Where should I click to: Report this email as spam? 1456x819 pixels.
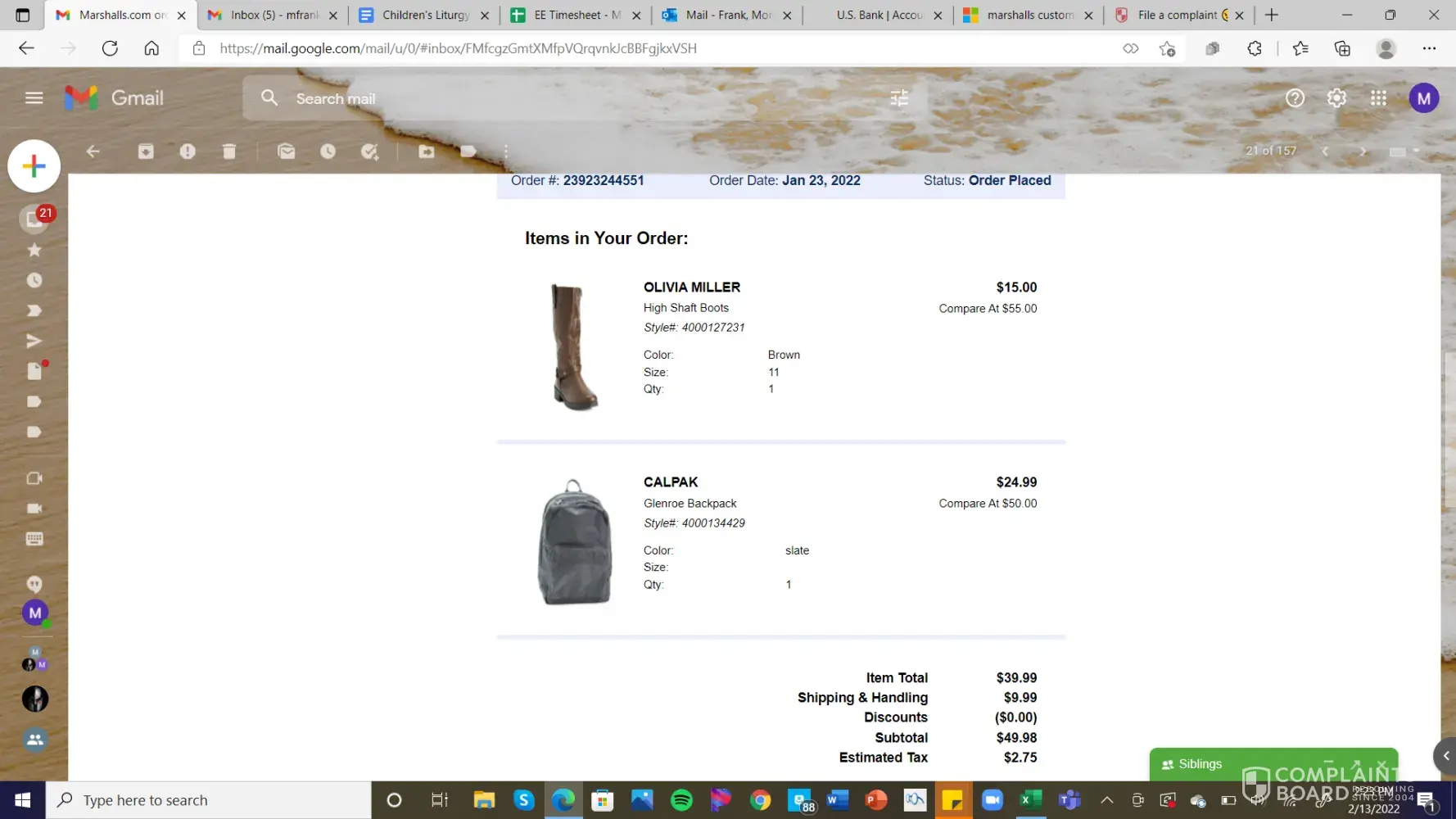tap(188, 152)
